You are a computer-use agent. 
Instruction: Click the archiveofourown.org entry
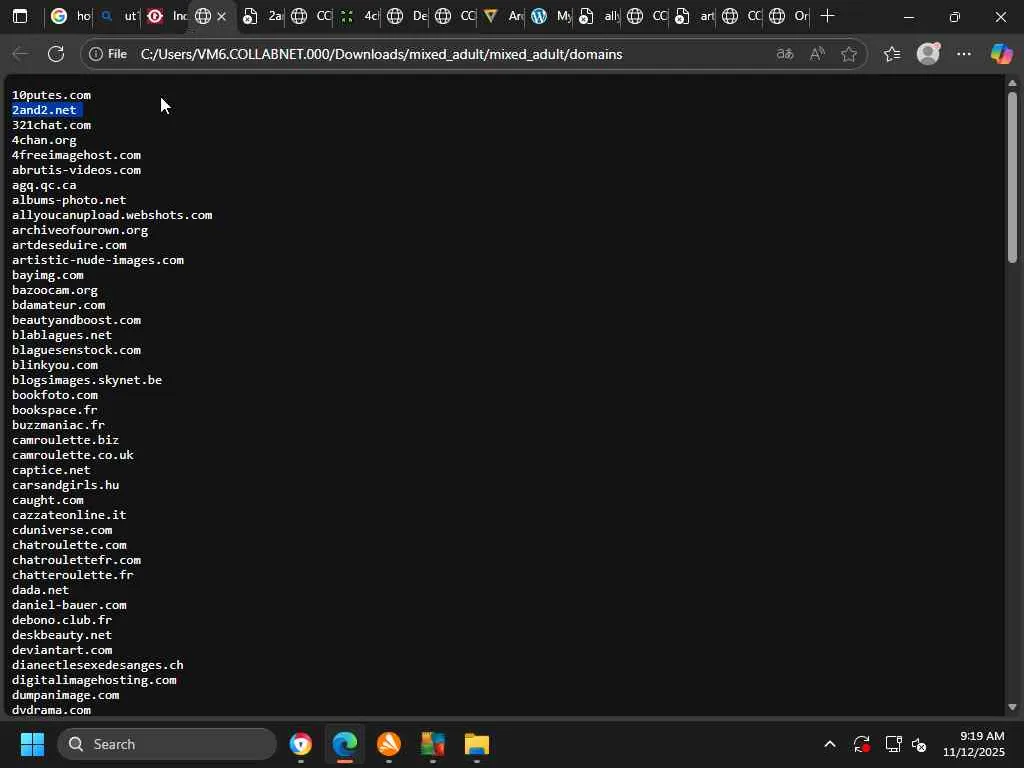80,231
